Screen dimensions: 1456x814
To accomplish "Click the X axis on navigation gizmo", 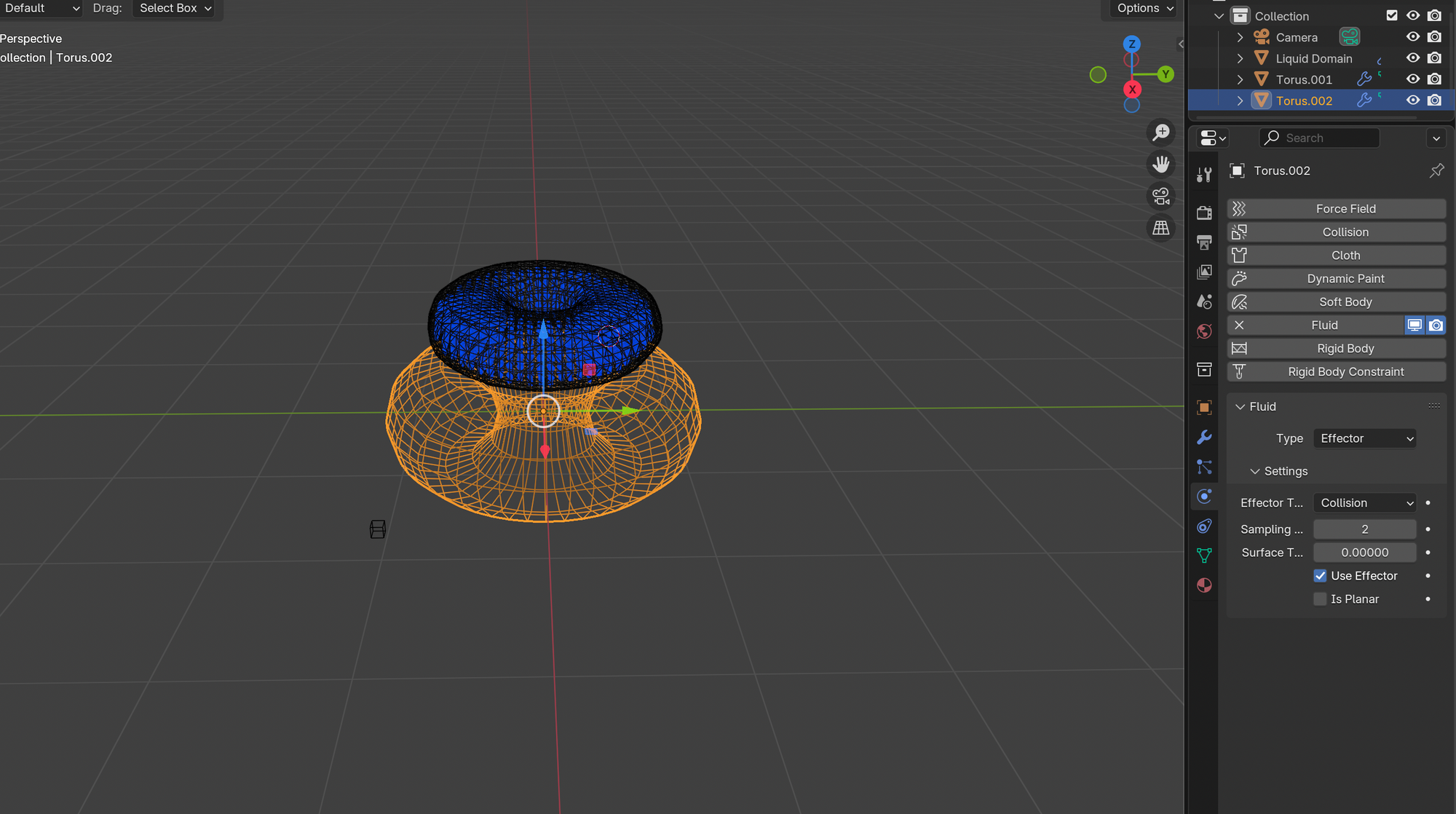I will coord(1132,89).
